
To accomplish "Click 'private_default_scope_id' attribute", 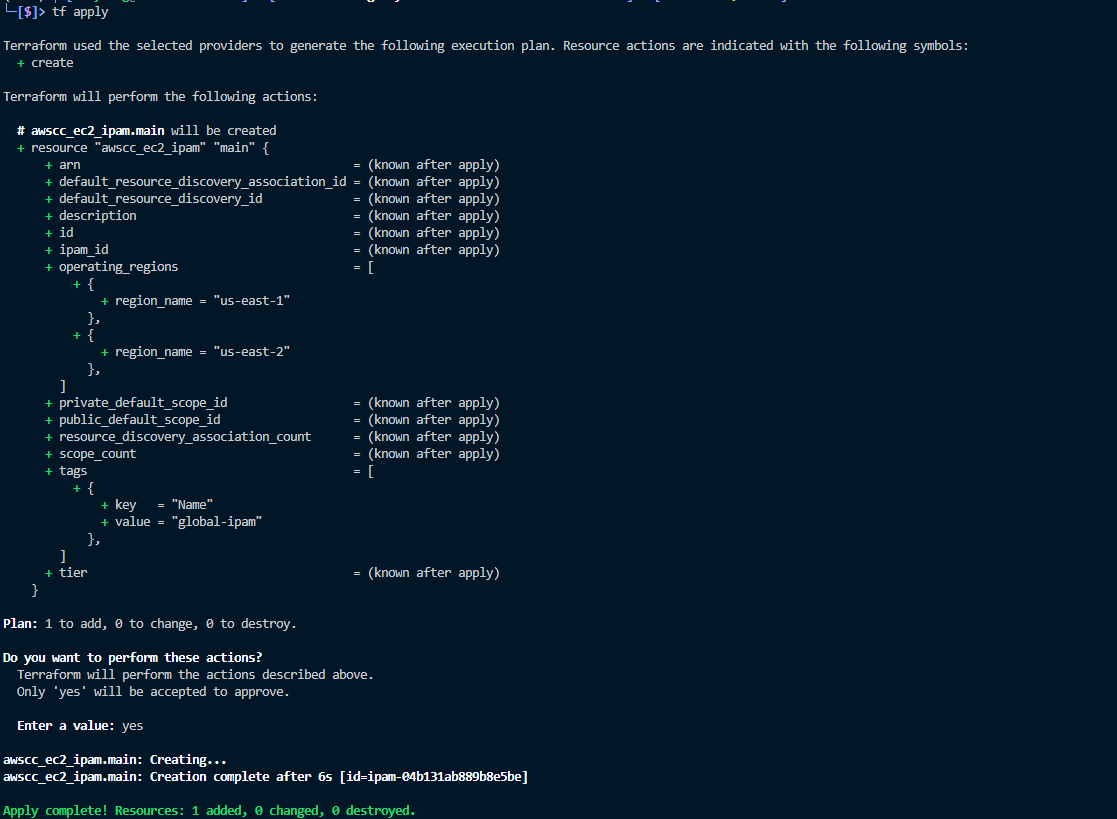I will (143, 403).
